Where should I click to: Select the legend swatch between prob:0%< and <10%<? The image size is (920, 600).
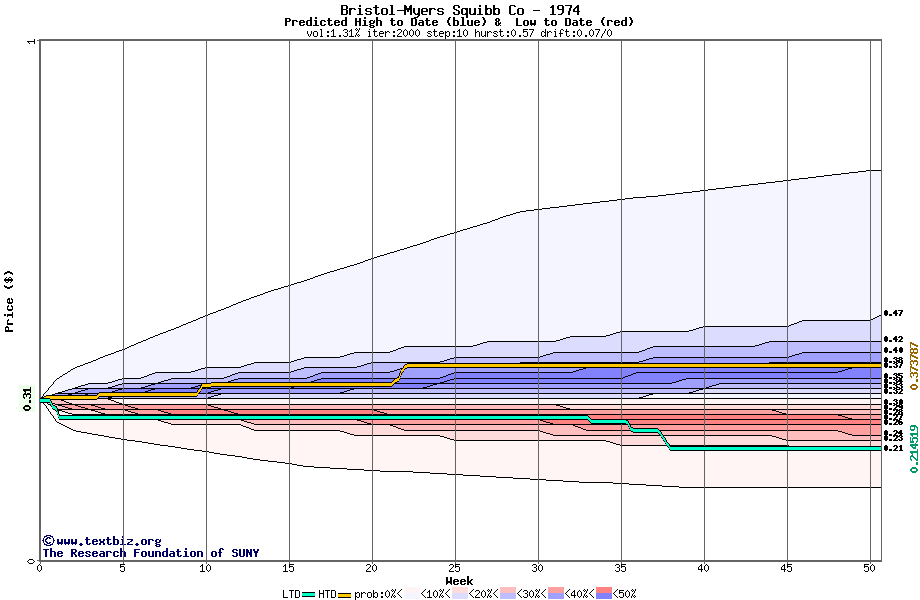(x=412, y=594)
